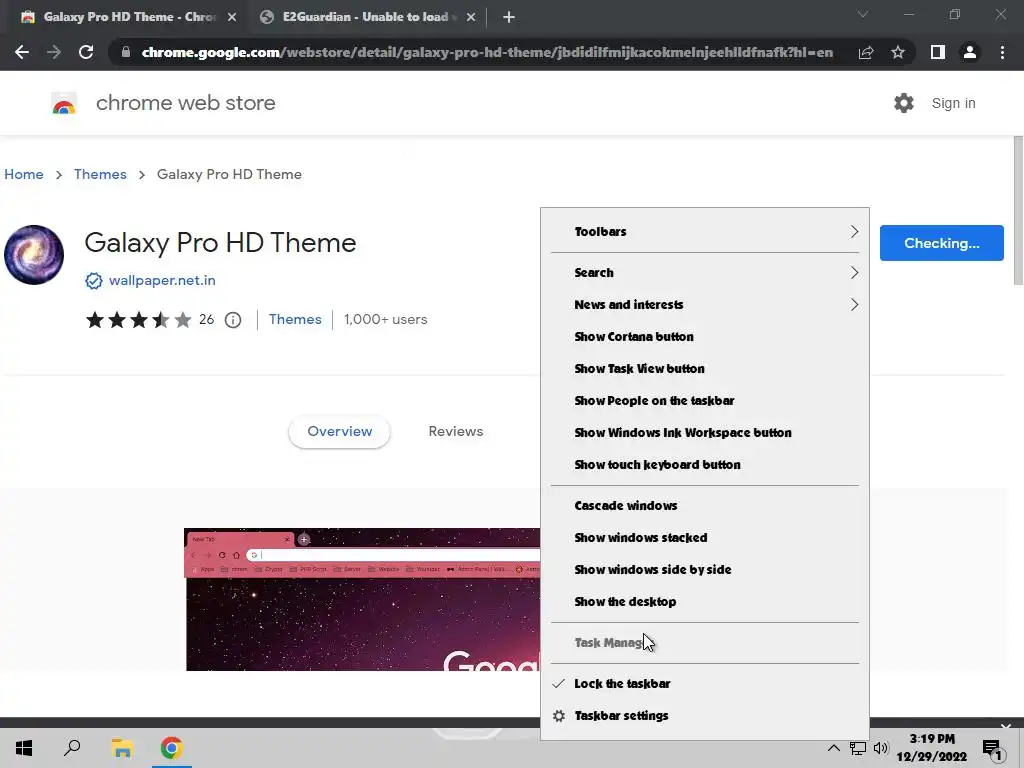1024x768 pixels.
Task: Toggle Show Windows Ink Workspace button
Action: (x=705, y=433)
